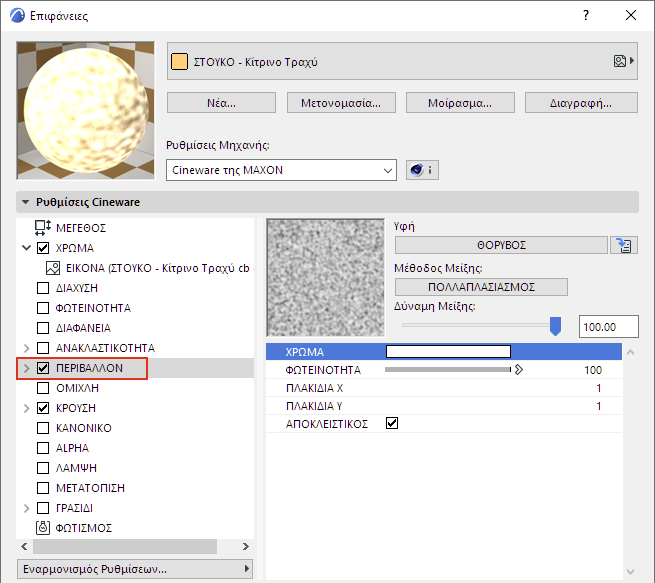655x583 pixels.
Task: Select the ΛΑΜΨΗ channel label
Action: point(76,468)
